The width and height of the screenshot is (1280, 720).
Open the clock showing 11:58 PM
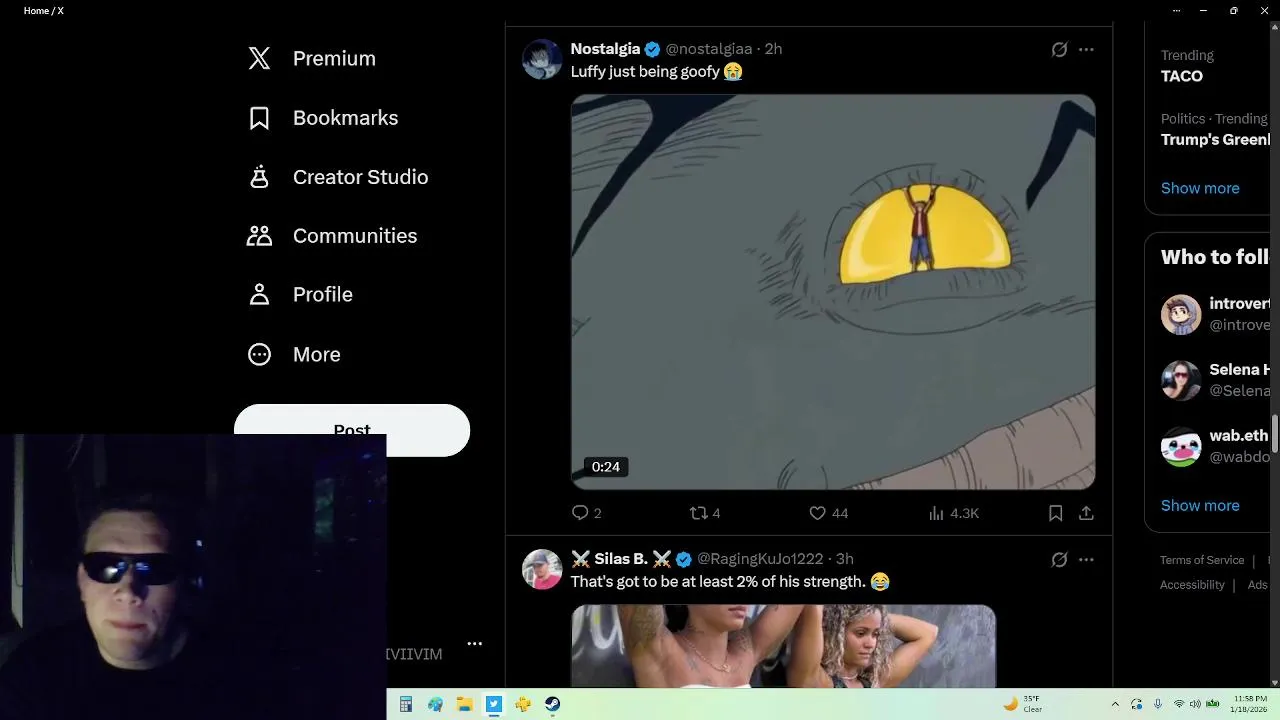click(x=1250, y=704)
